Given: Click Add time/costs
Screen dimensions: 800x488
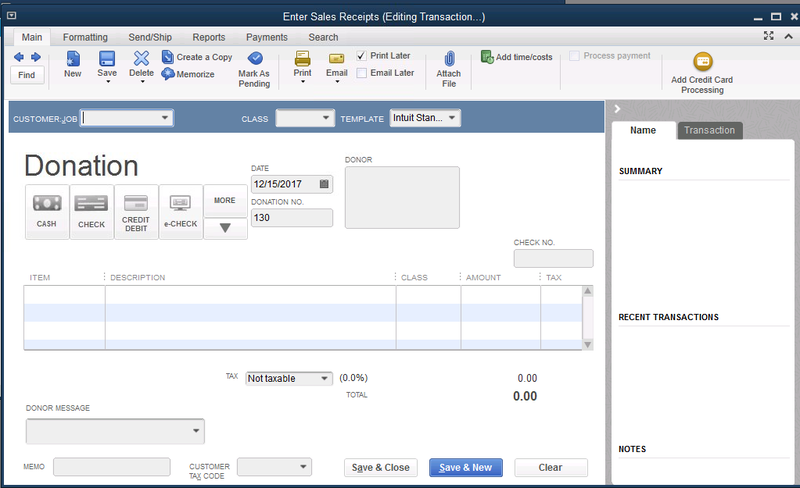Looking at the screenshot, I should pyautogui.click(x=517, y=57).
